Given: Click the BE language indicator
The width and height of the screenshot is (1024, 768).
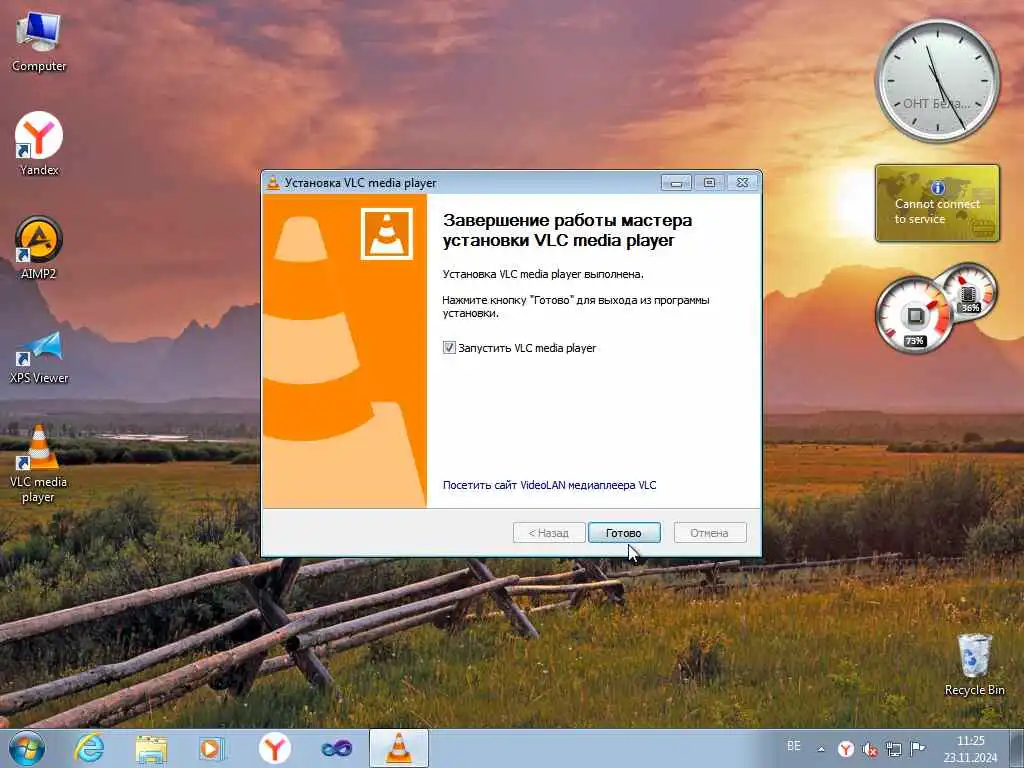Looking at the screenshot, I should coord(793,746).
